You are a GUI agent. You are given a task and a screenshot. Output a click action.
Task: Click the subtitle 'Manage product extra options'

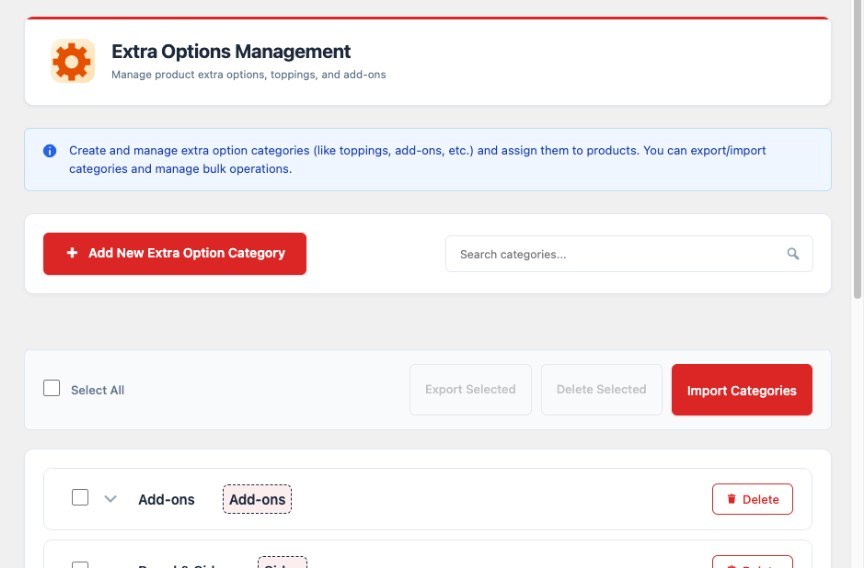tap(249, 74)
